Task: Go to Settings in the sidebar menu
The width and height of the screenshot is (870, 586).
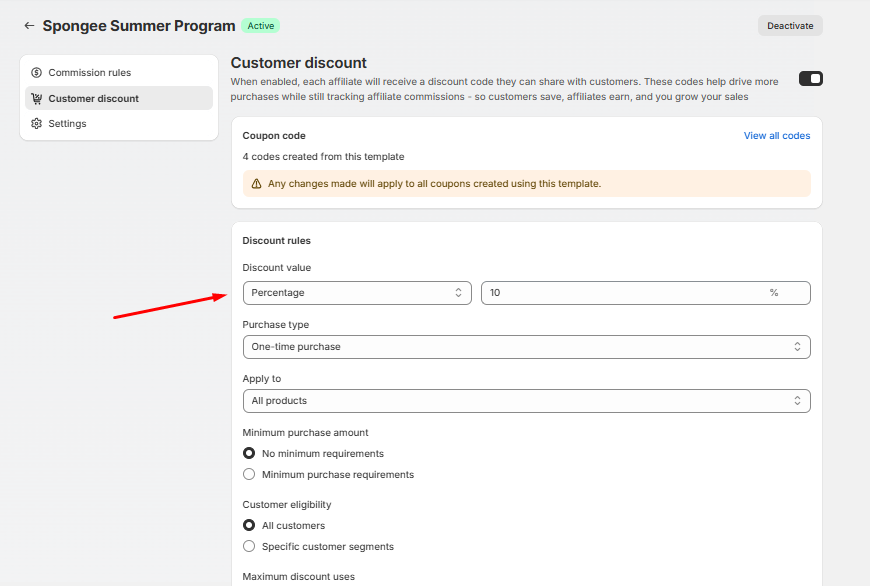Action: click(67, 124)
